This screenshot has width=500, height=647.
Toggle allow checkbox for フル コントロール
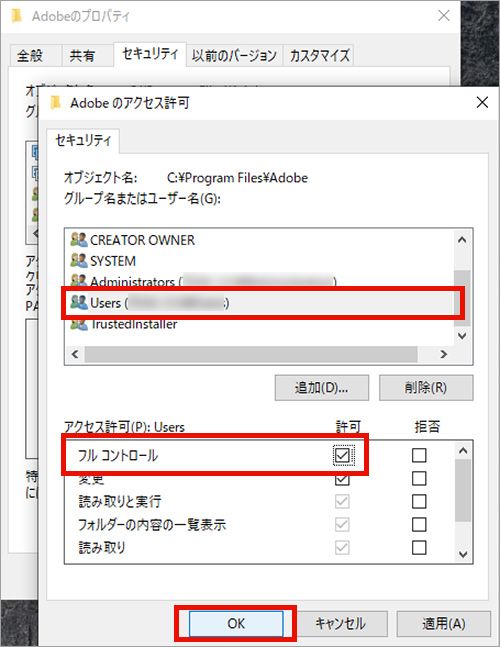(342, 455)
